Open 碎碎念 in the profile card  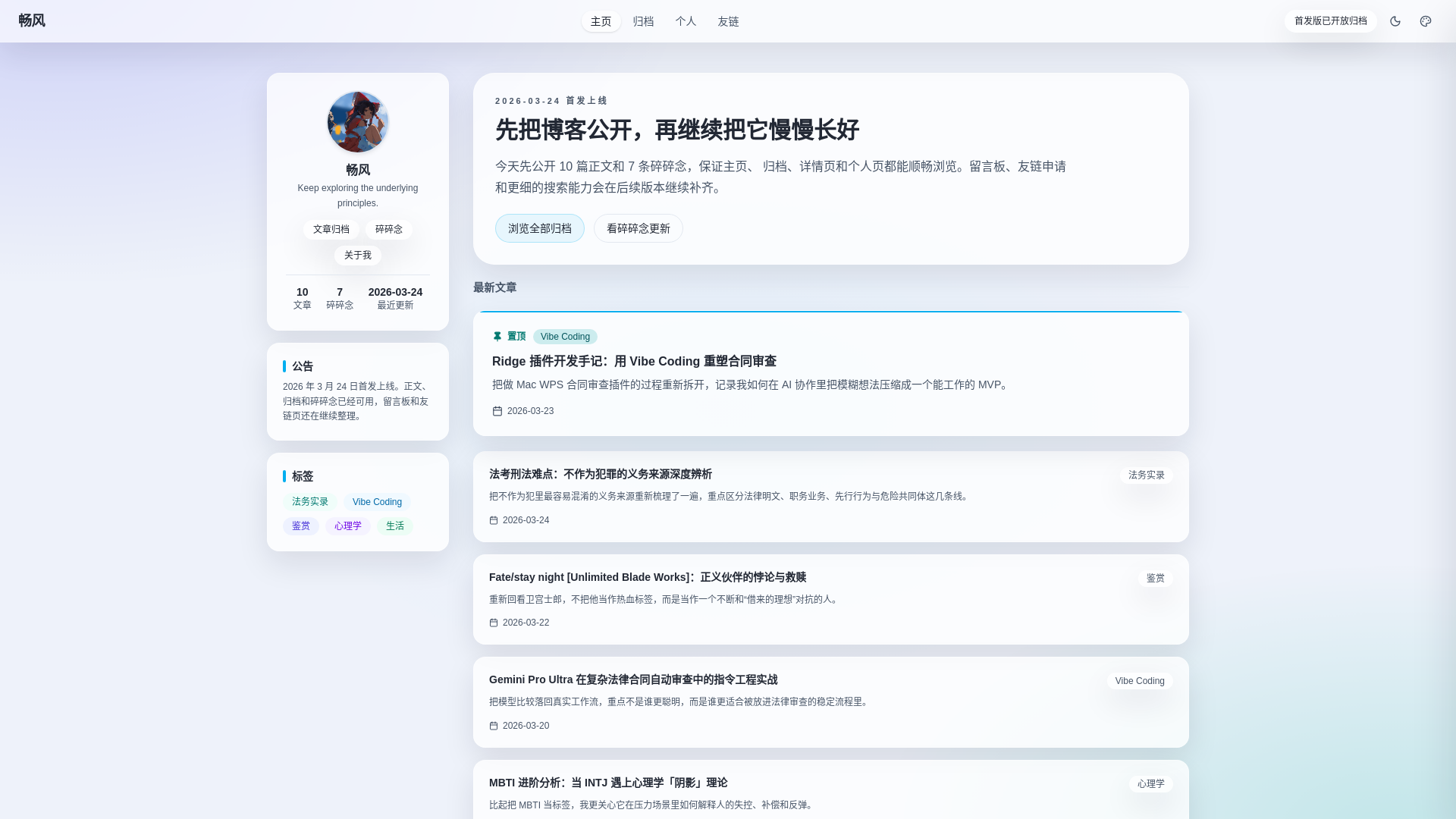point(389,230)
